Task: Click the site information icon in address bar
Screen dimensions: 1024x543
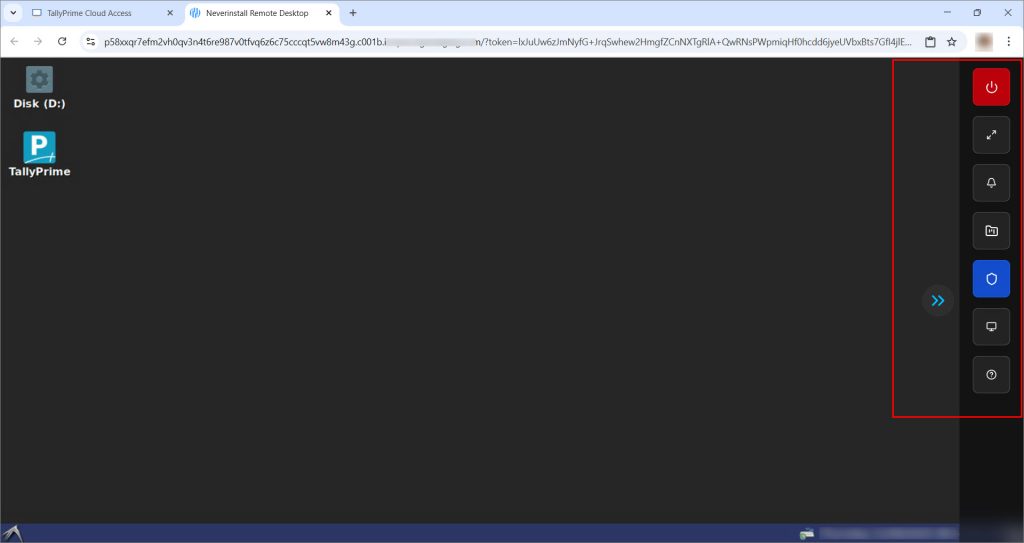Action: tap(90, 42)
